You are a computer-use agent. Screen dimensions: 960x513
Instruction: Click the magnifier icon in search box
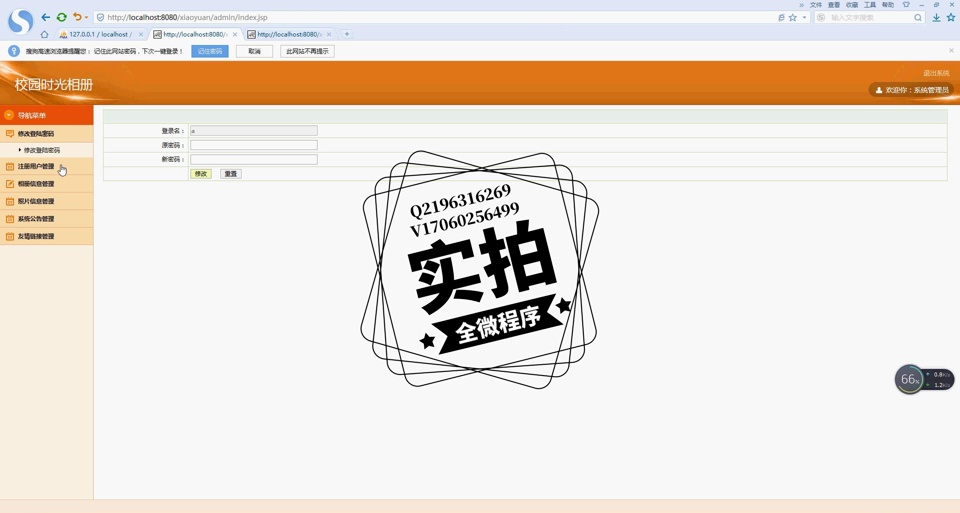[918, 17]
